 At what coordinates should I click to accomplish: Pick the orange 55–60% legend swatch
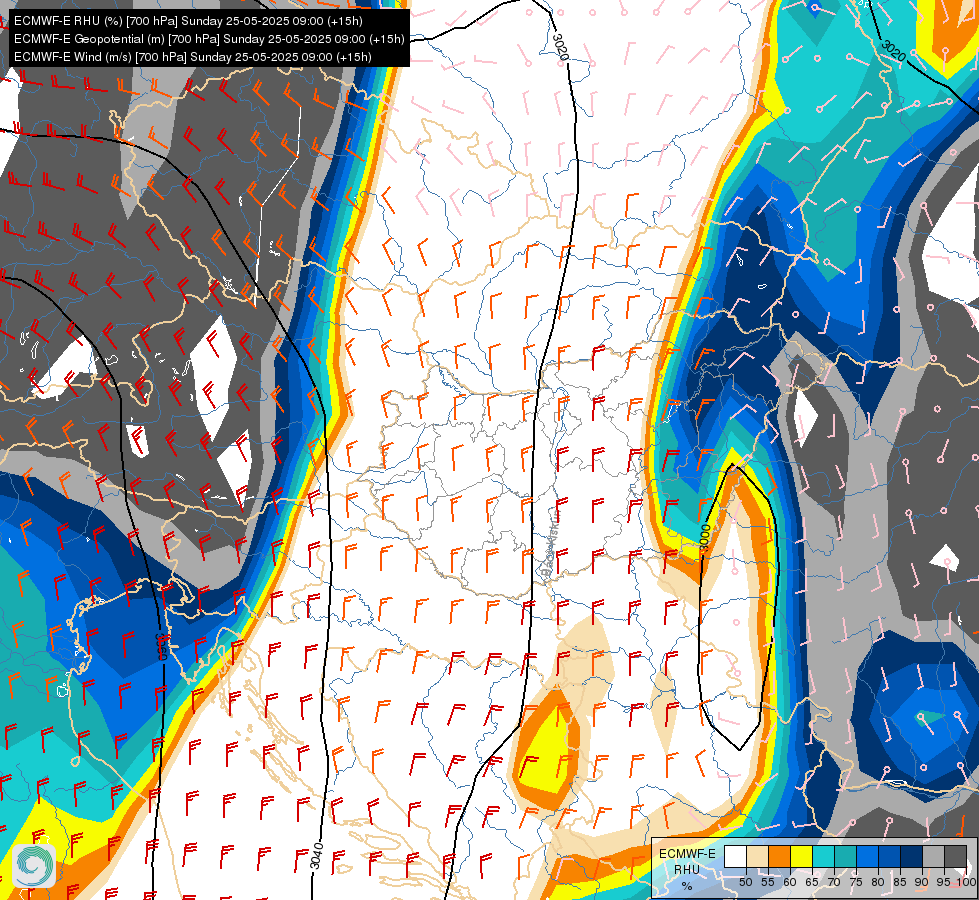(x=780, y=856)
